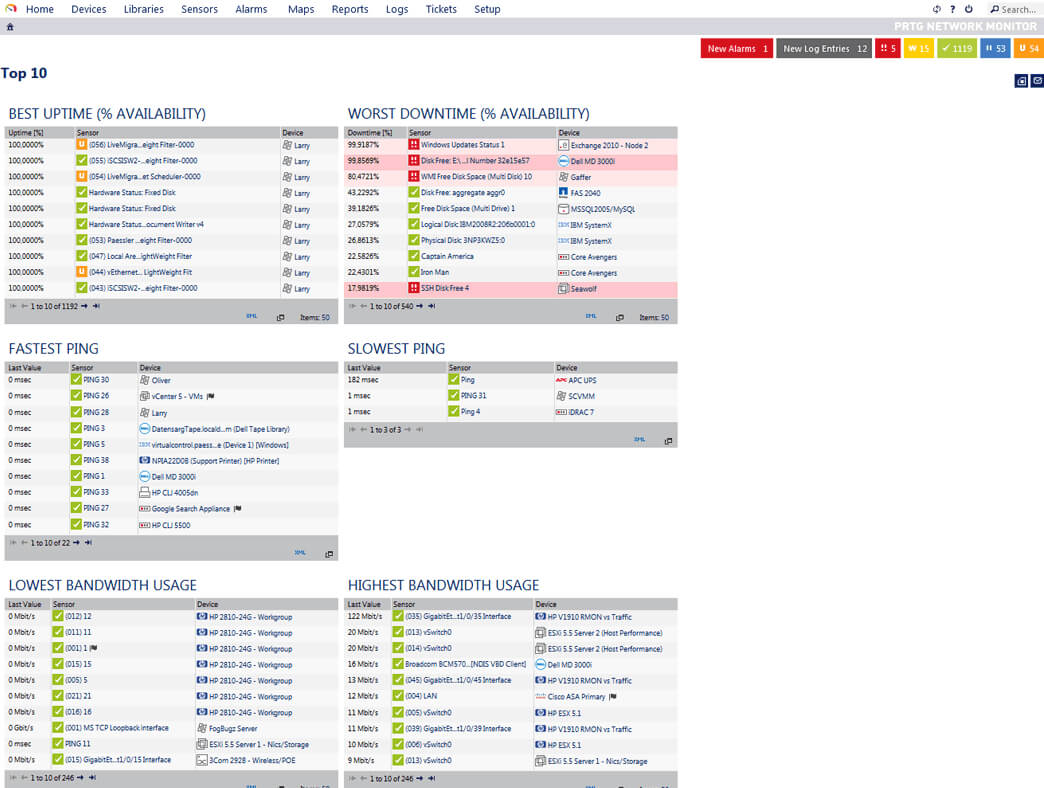
Task: Open the Home menu
Action: click(x=40, y=9)
